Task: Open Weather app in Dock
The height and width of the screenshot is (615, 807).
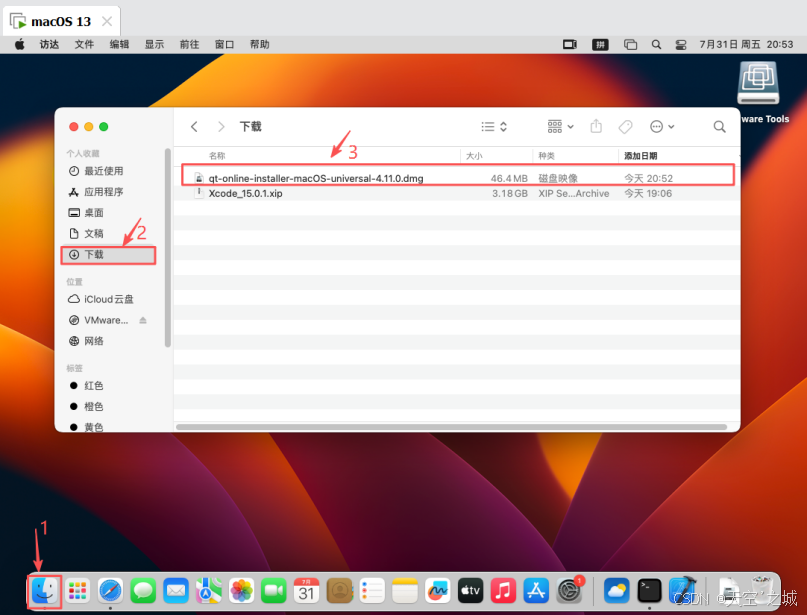Action: pyautogui.click(x=616, y=591)
